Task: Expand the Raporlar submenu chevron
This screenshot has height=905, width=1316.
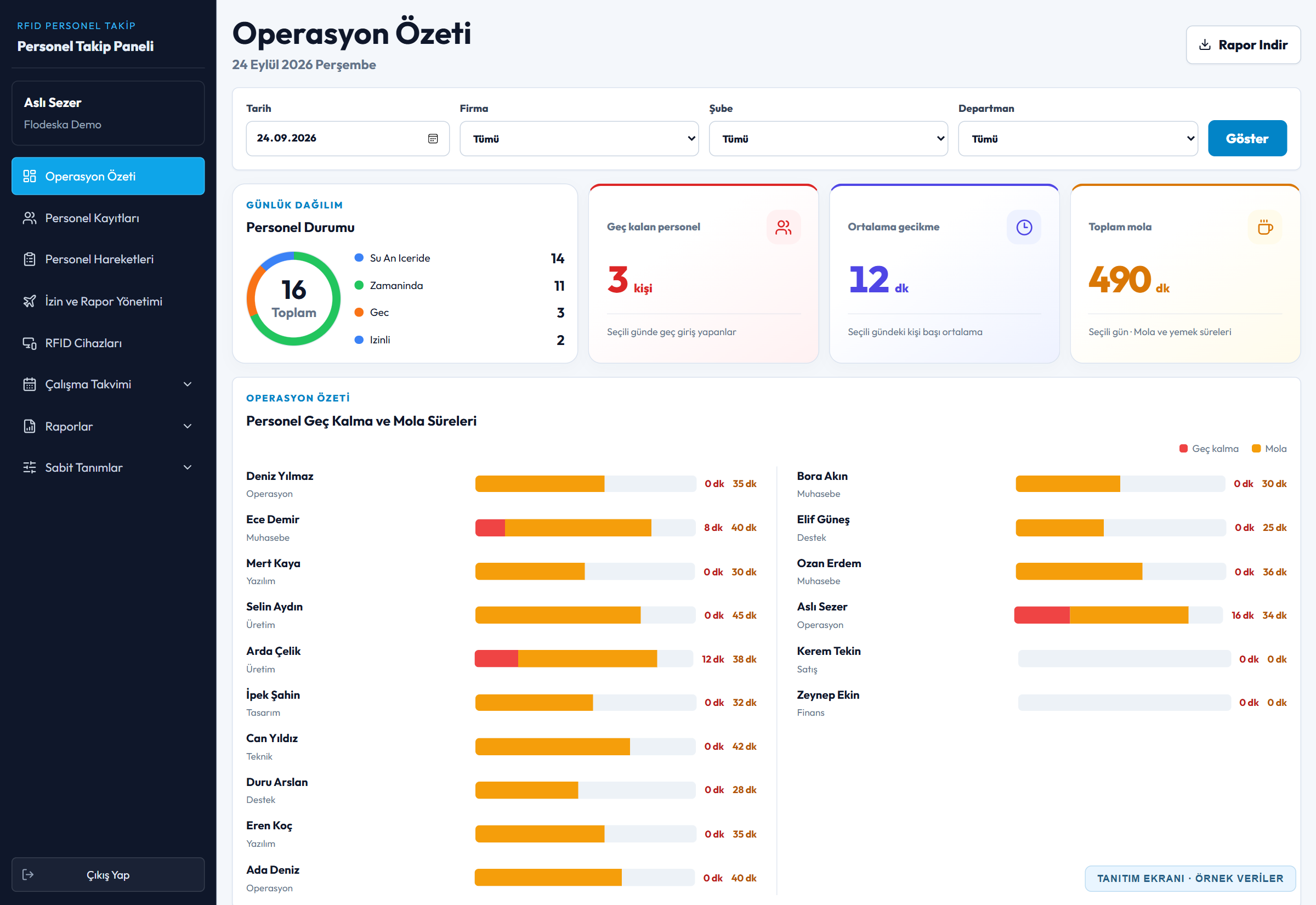Action: coord(188,426)
